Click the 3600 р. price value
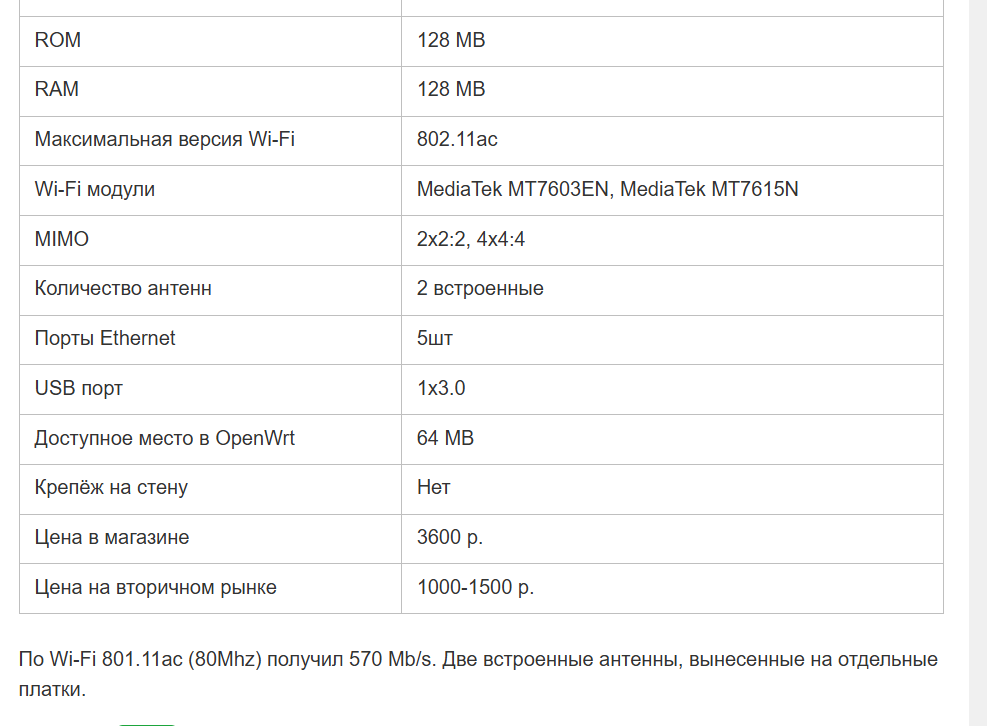Image resolution: width=987 pixels, height=726 pixels. click(x=450, y=538)
